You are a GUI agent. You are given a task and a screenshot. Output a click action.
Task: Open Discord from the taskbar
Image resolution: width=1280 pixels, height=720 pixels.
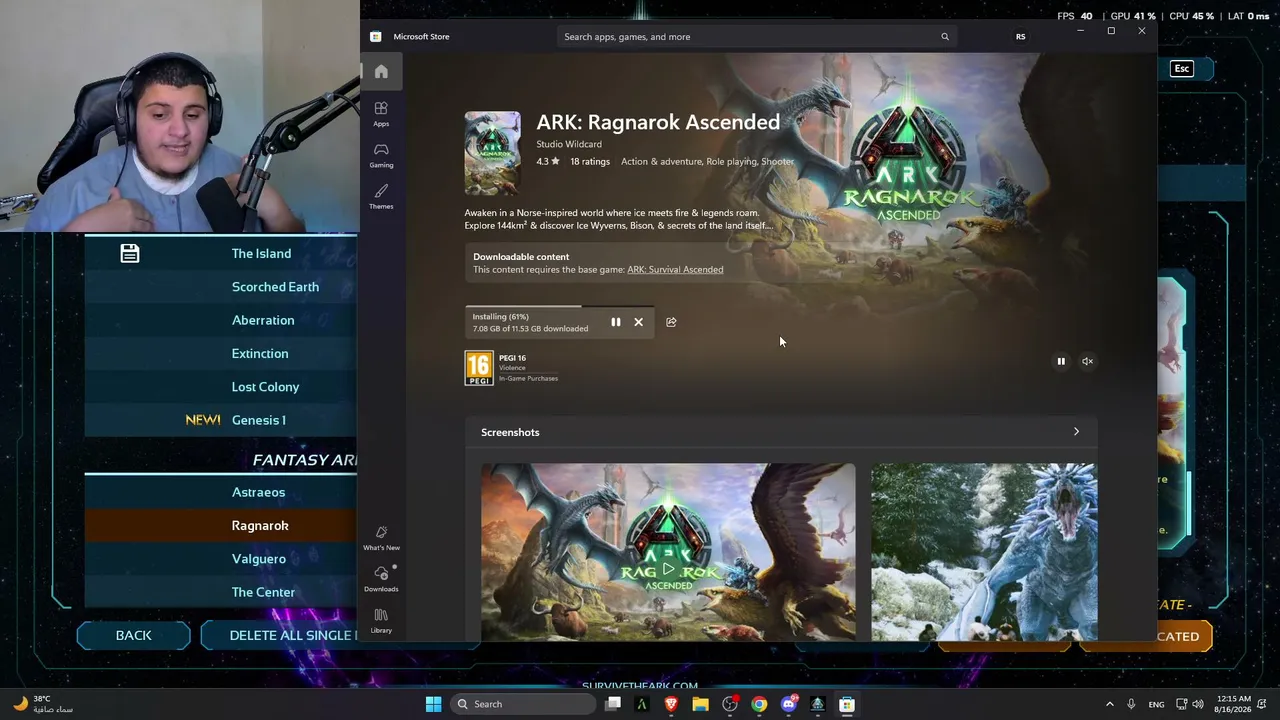(788, 704)
